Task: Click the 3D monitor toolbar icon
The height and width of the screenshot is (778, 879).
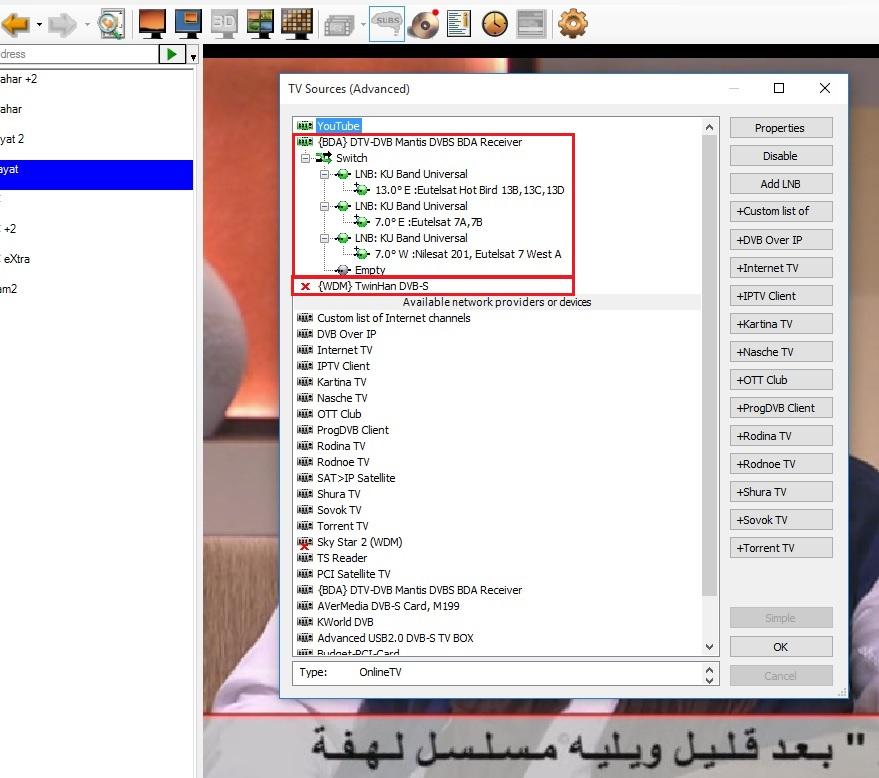Action: 224,24
